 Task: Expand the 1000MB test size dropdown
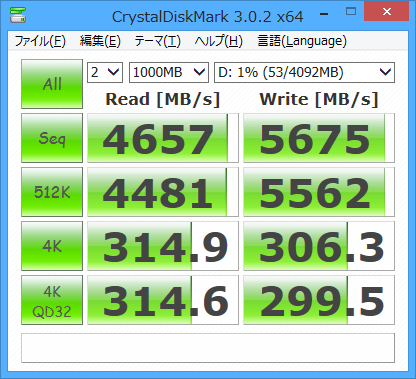point(169,72)
